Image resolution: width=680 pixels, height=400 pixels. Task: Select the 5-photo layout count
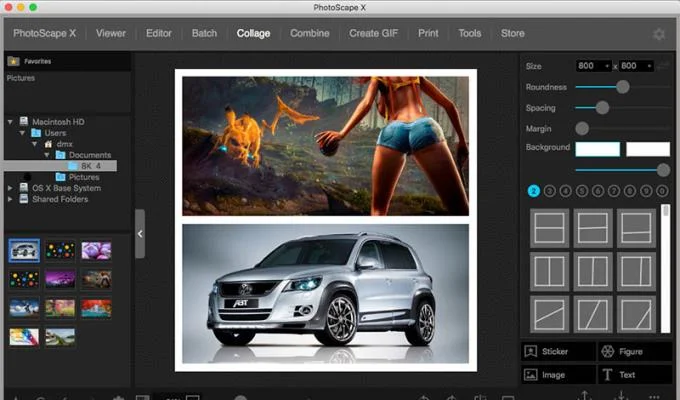(582, 191)
